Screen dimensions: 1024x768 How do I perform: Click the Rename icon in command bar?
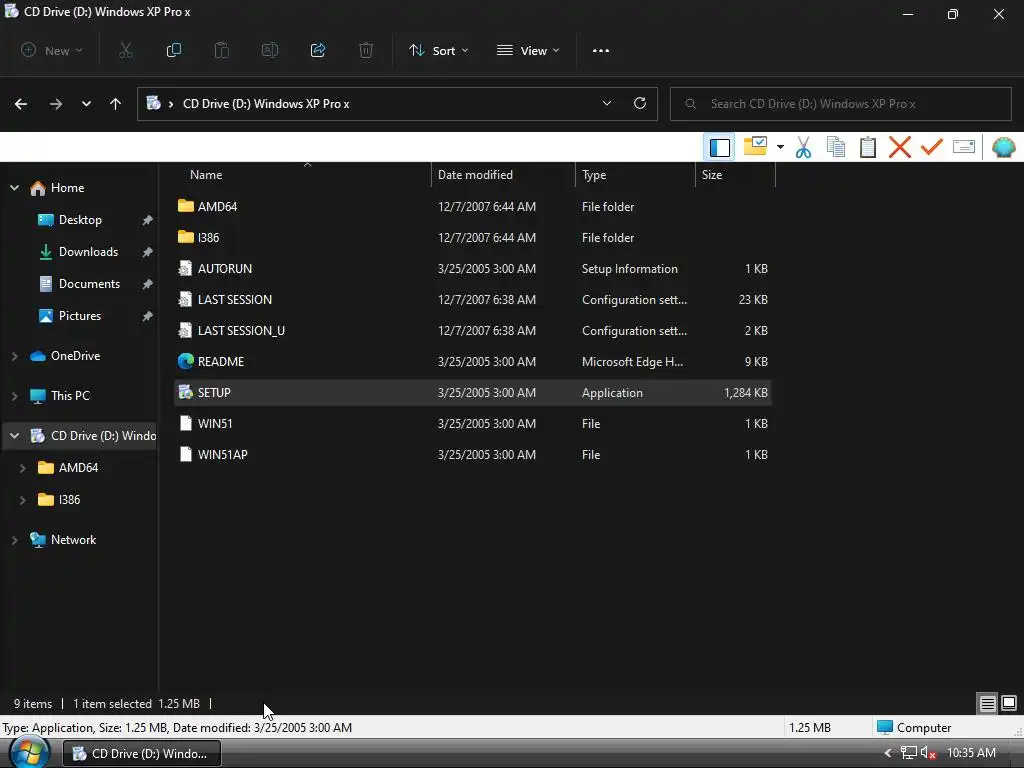[x=270, y=50]
